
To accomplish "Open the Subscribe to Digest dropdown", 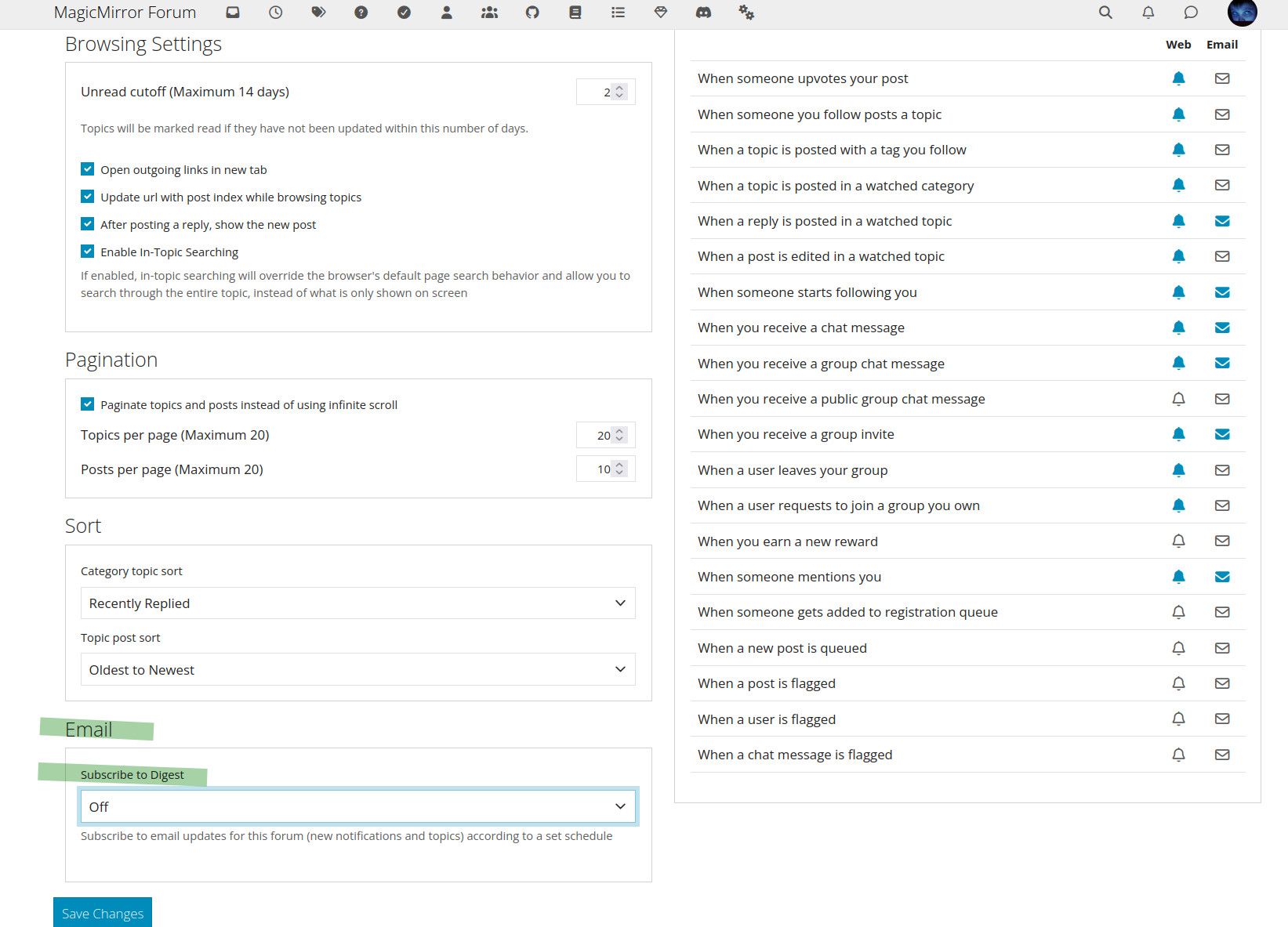I will point(357,806).
